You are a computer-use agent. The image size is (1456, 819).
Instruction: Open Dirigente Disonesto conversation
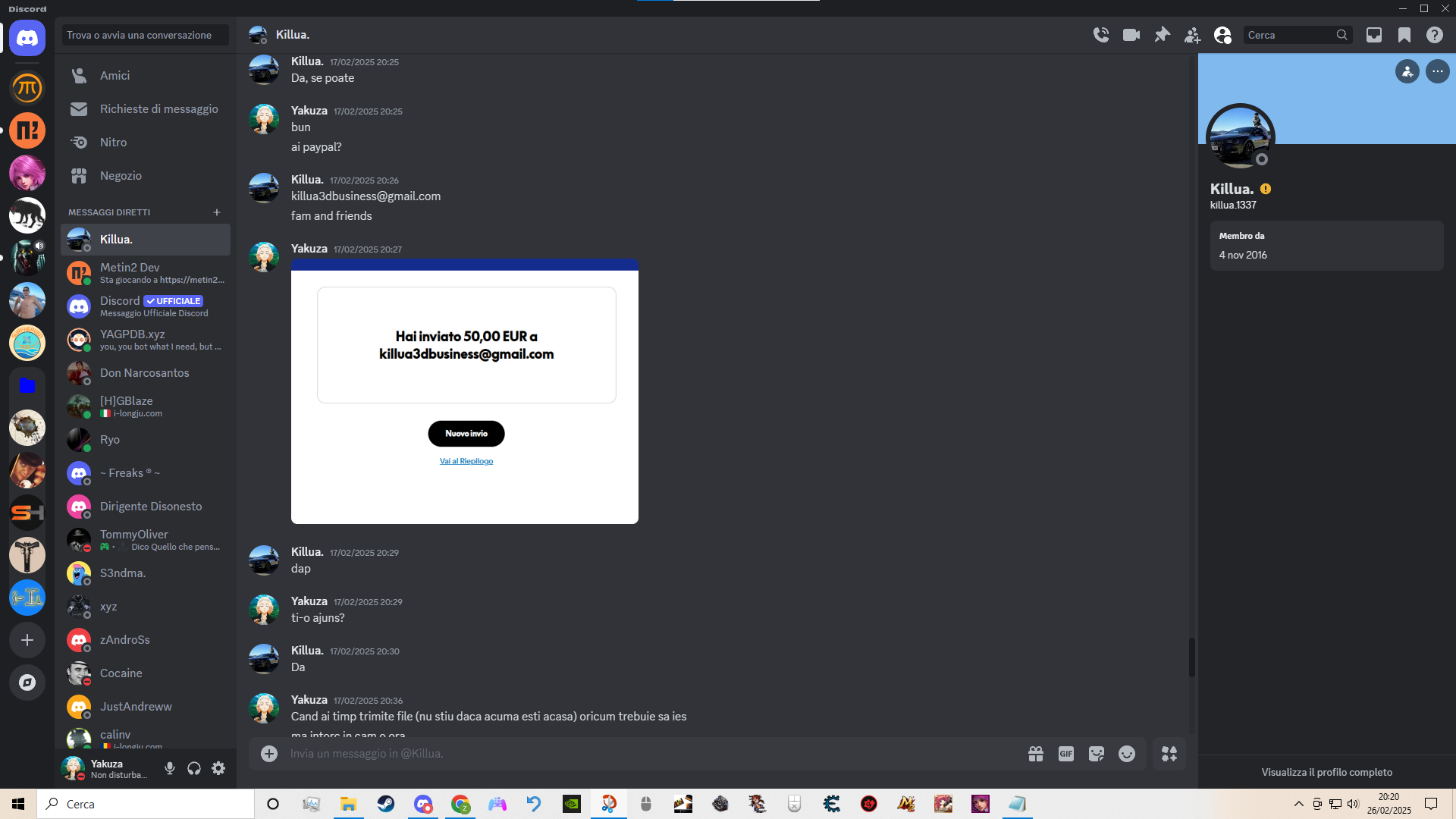[146, 507]
